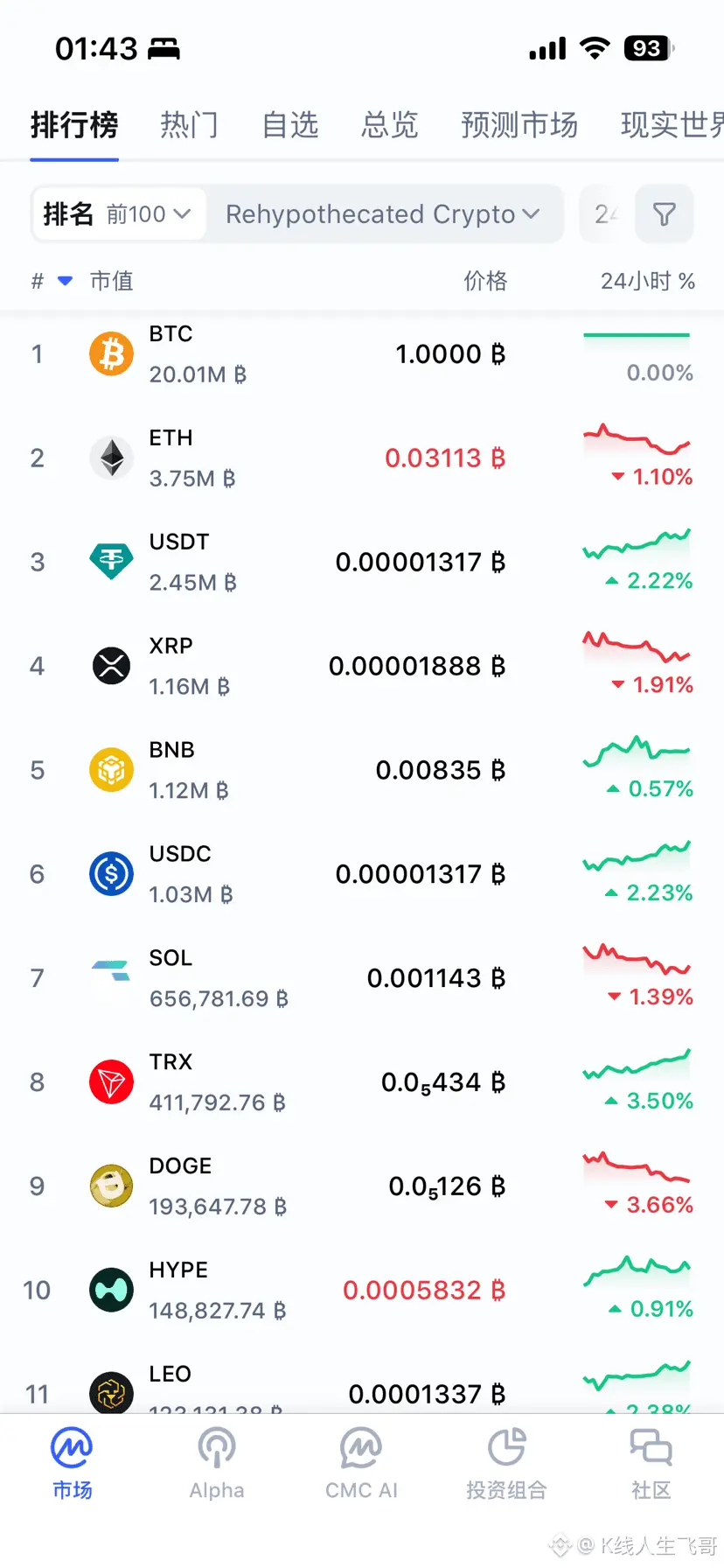This screenshot has height=1568, width=724.
Task: Switch to the 热门 tab
Action: click(189, 125)
